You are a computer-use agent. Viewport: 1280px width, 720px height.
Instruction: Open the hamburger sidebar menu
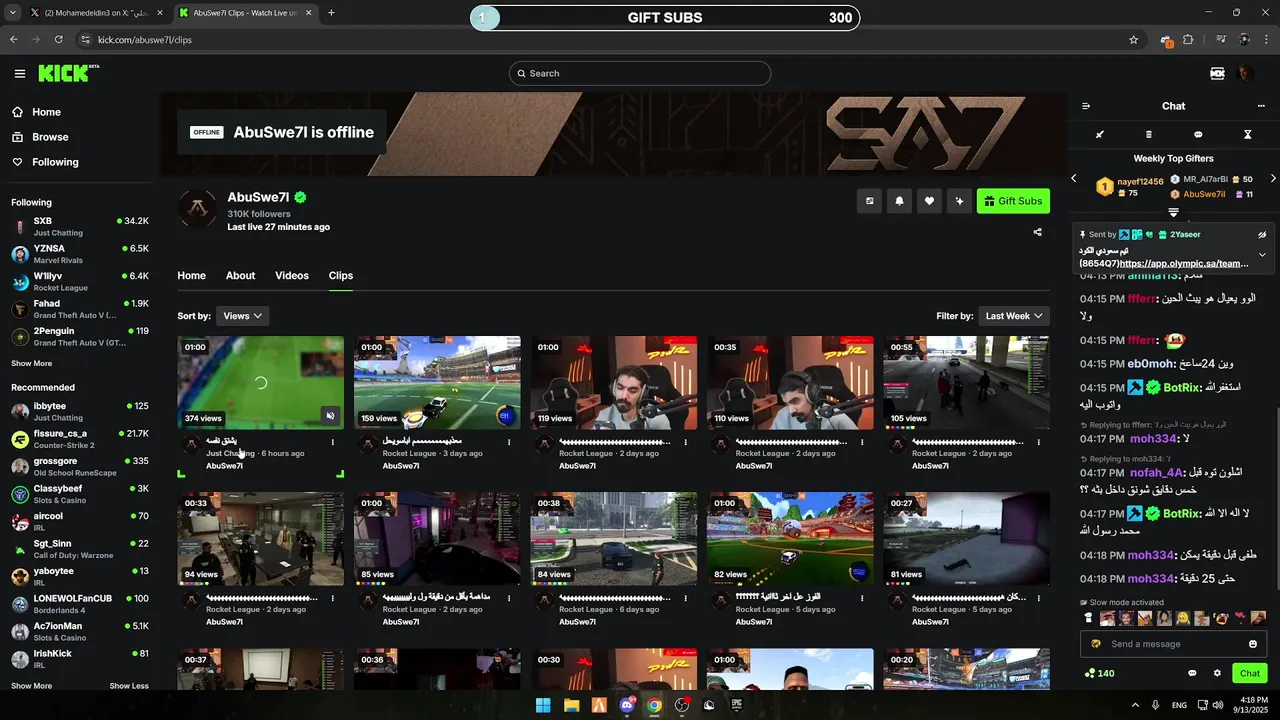(20, 73)
